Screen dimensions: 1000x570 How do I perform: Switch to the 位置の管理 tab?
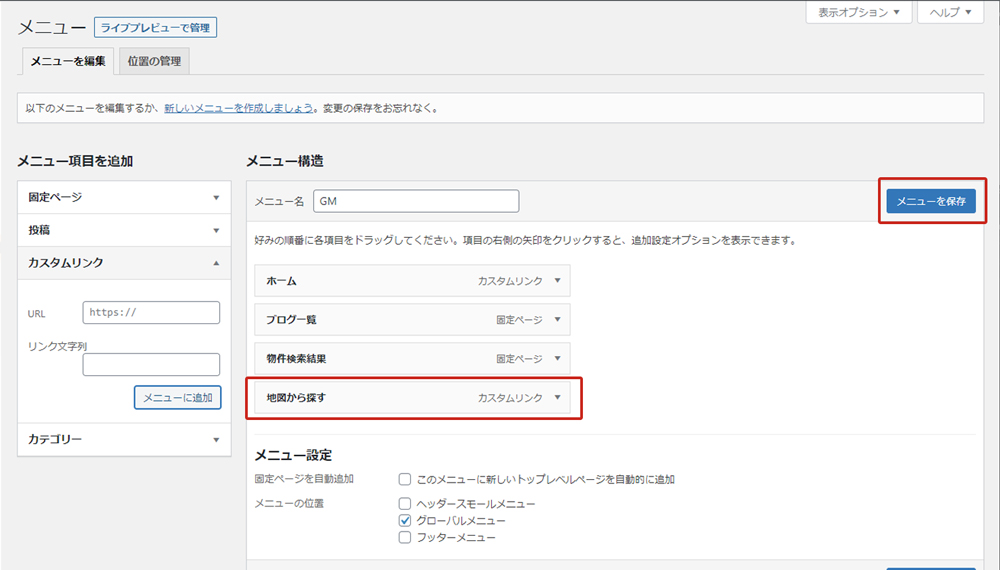pyautogui.click(x=155, y=61)
